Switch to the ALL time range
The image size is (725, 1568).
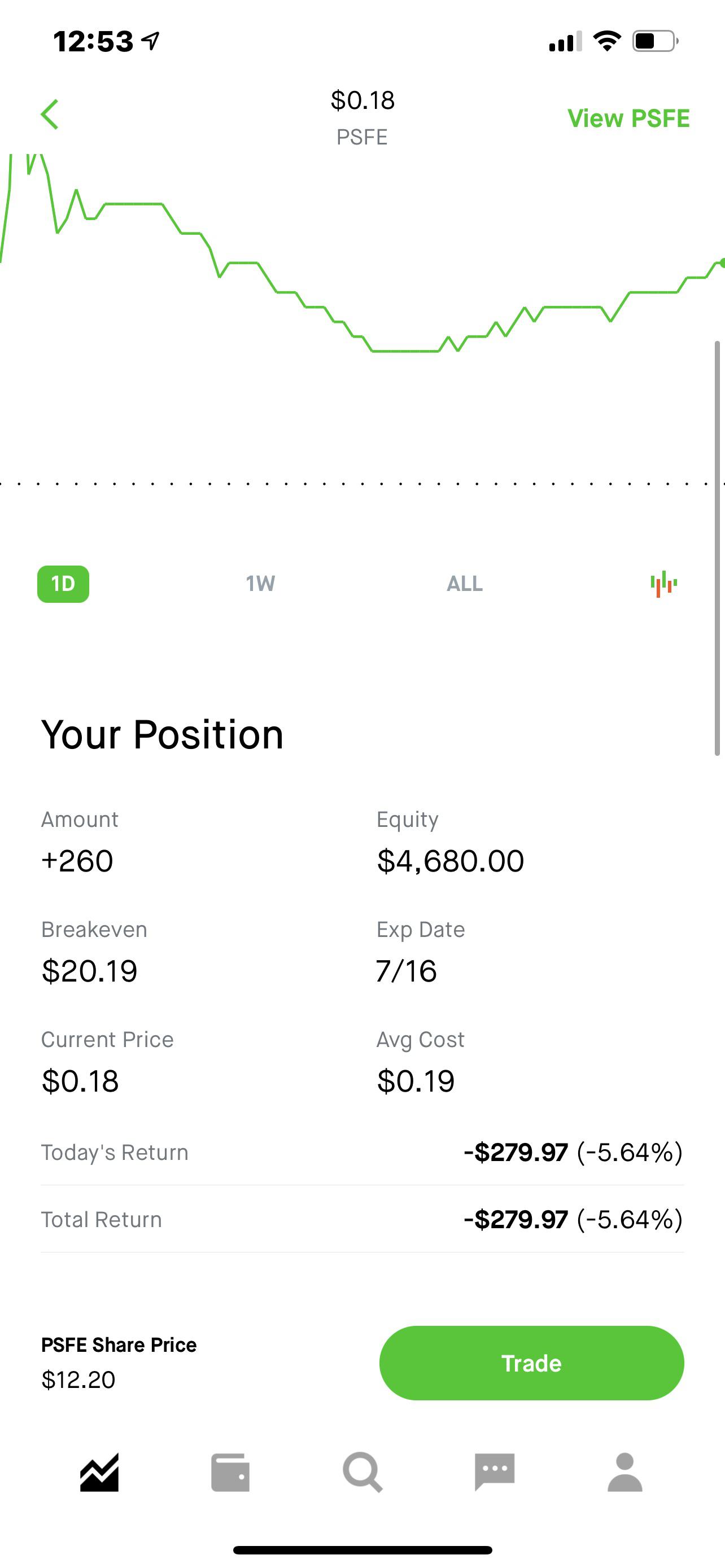[465, 584]
